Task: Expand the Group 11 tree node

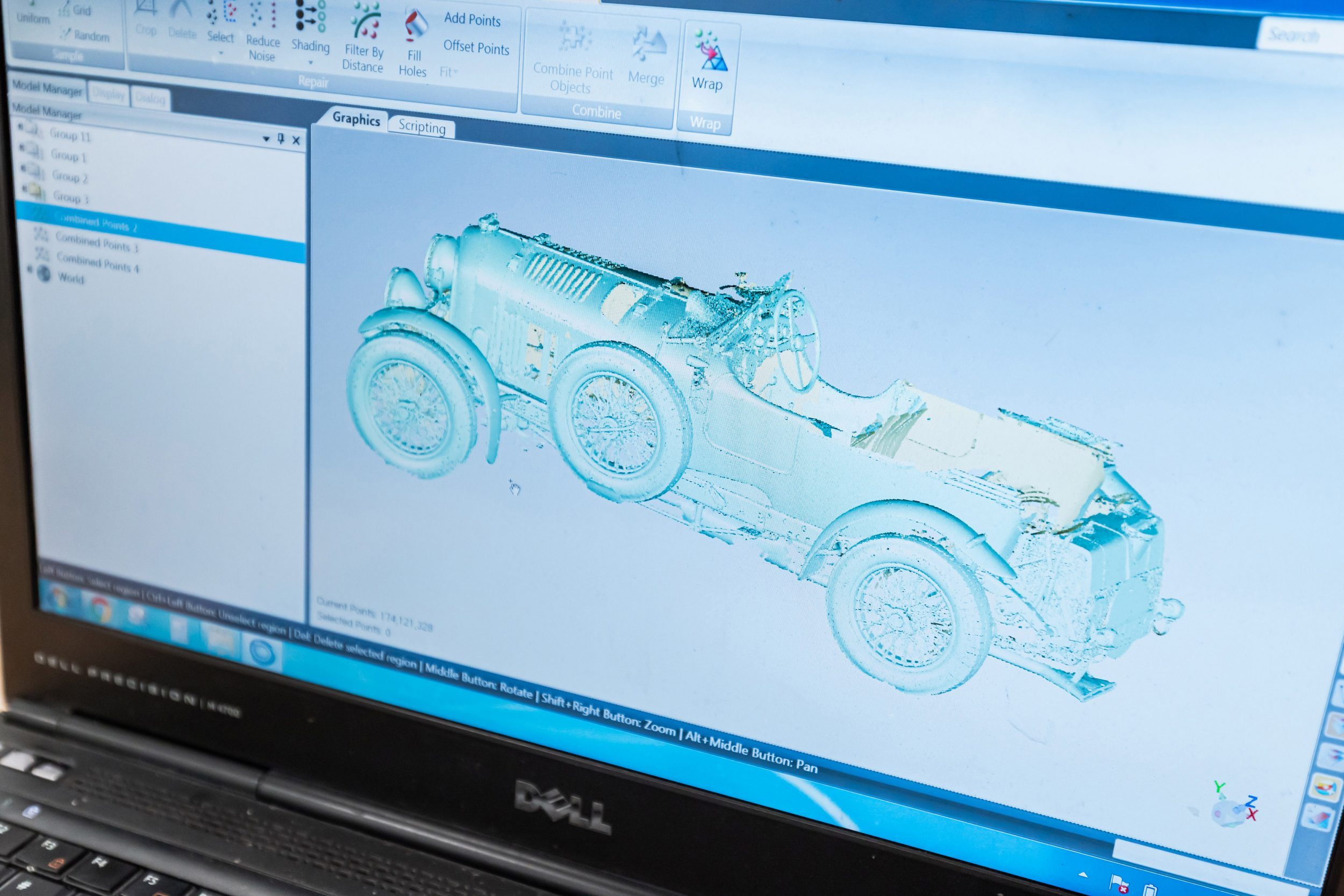Action: [20, 126]
